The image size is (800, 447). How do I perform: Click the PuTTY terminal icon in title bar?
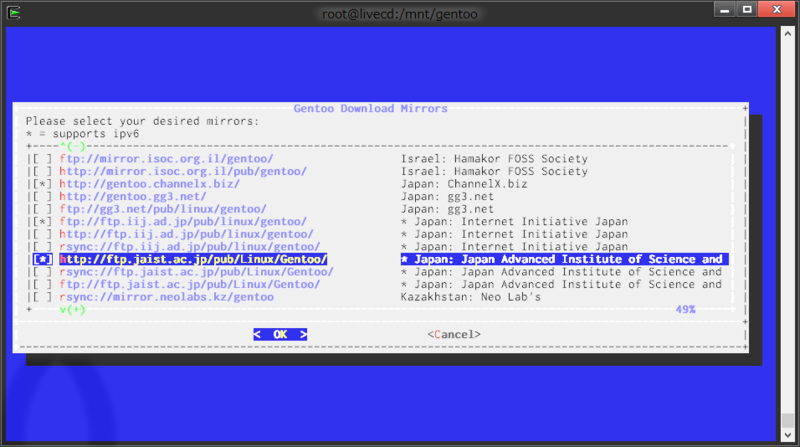(x=14, y=12)
